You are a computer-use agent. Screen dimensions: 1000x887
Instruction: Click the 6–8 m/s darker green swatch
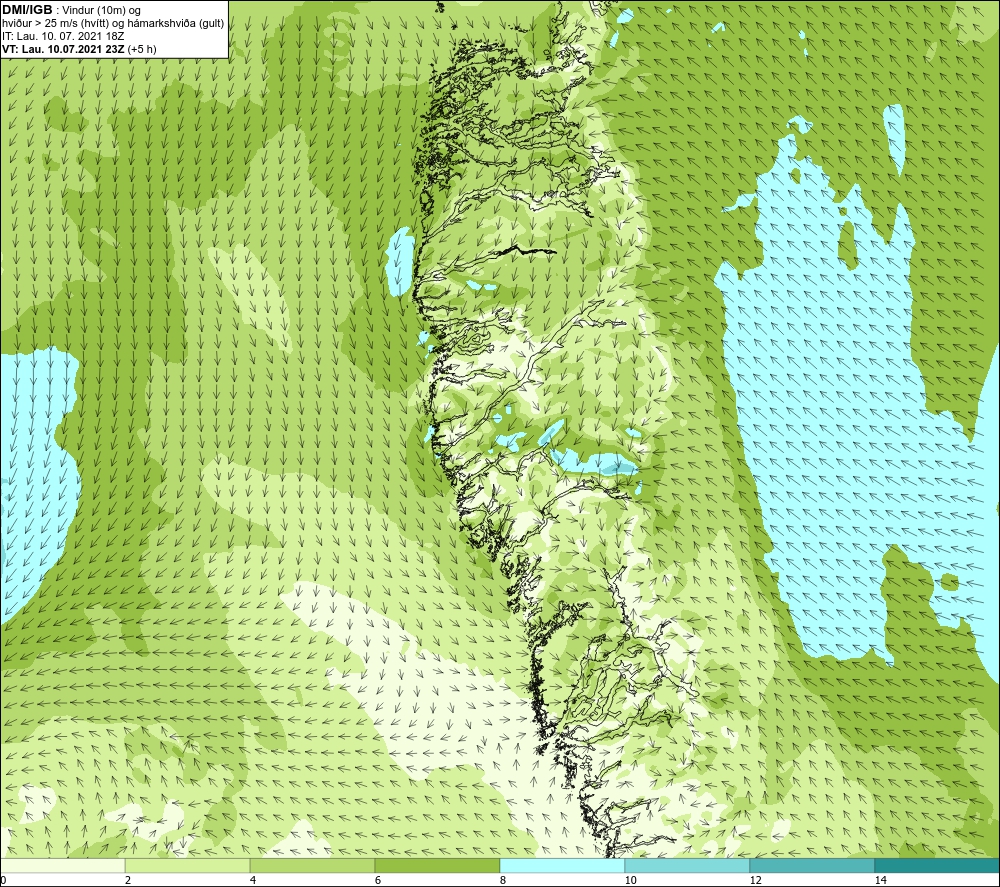click(x=438, y=865)
